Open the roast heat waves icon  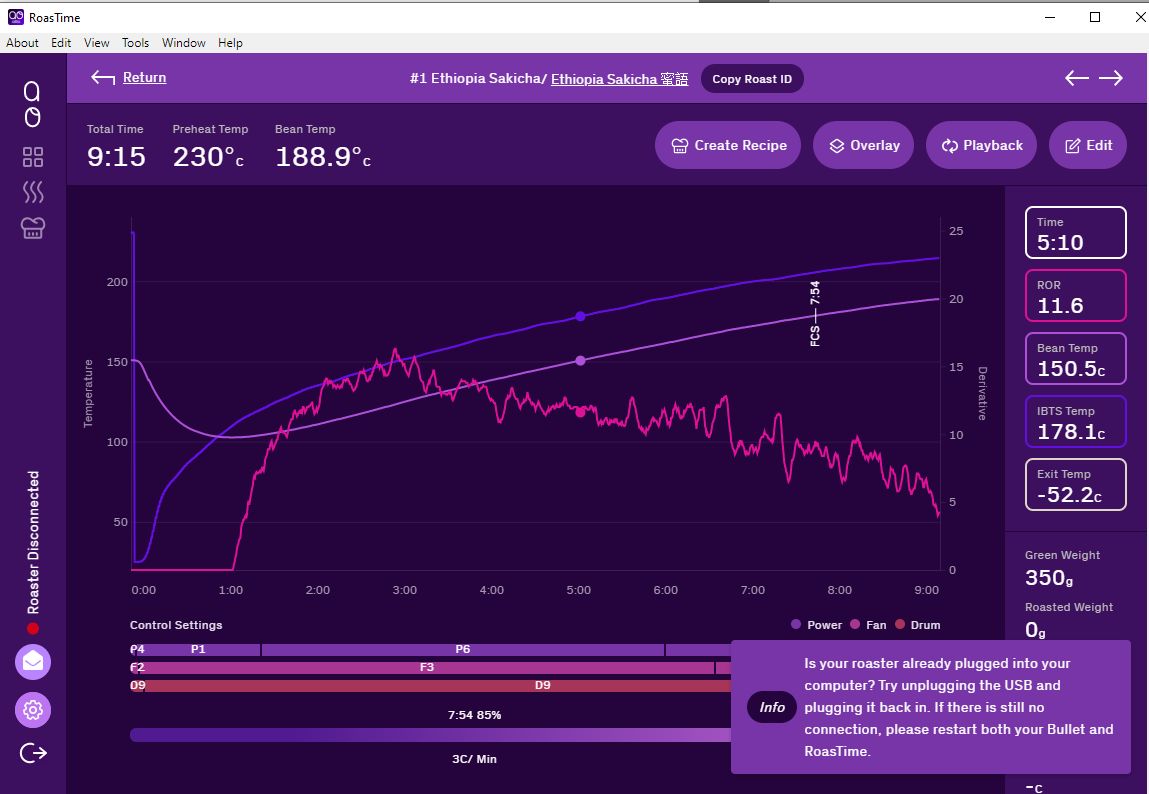[x=33, y=192]
